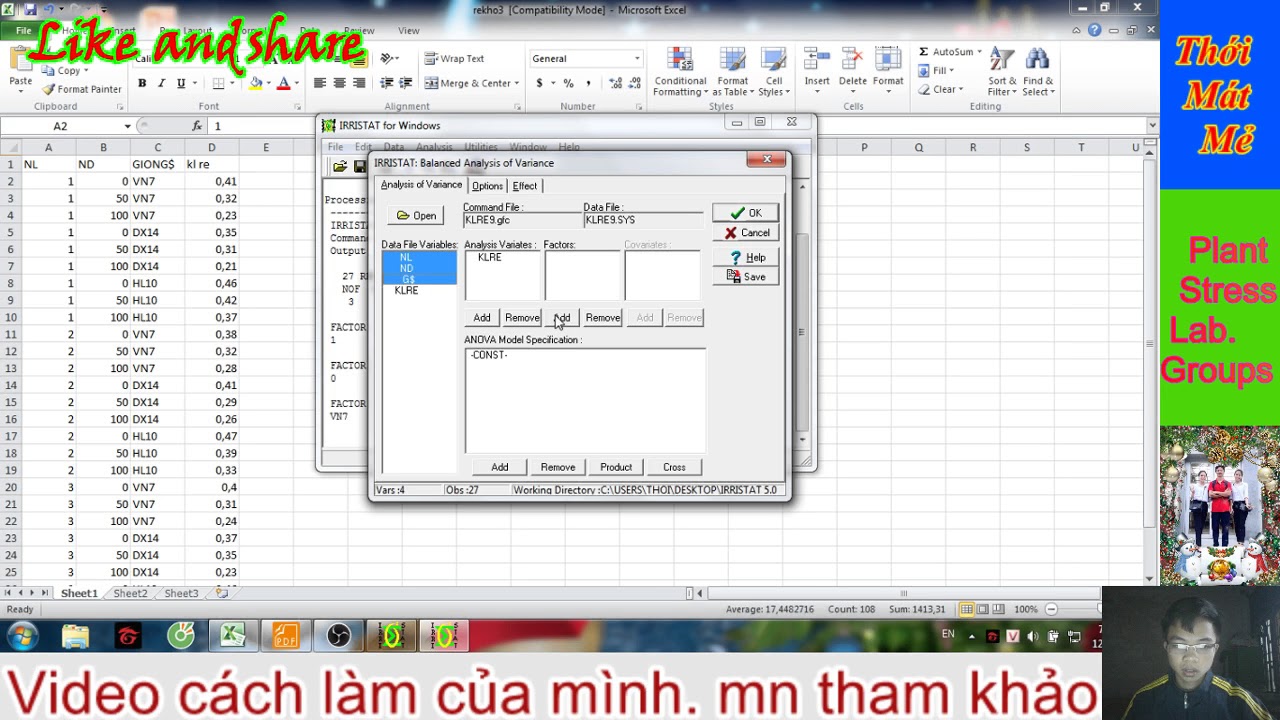Expand the General number format combo box
The image size is (1280, 720).
click(x=637, y=59)
